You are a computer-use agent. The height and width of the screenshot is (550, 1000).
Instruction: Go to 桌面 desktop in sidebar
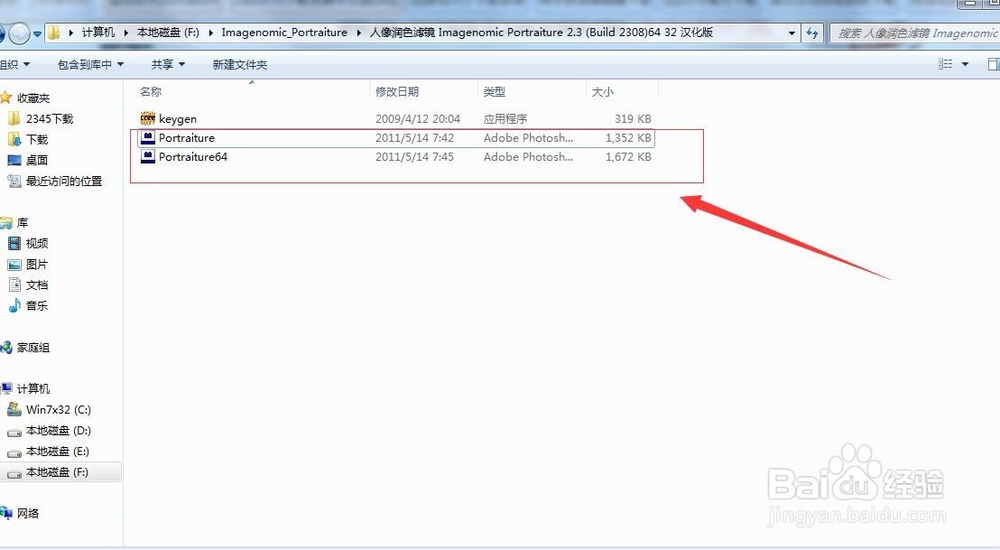point(36,160)
